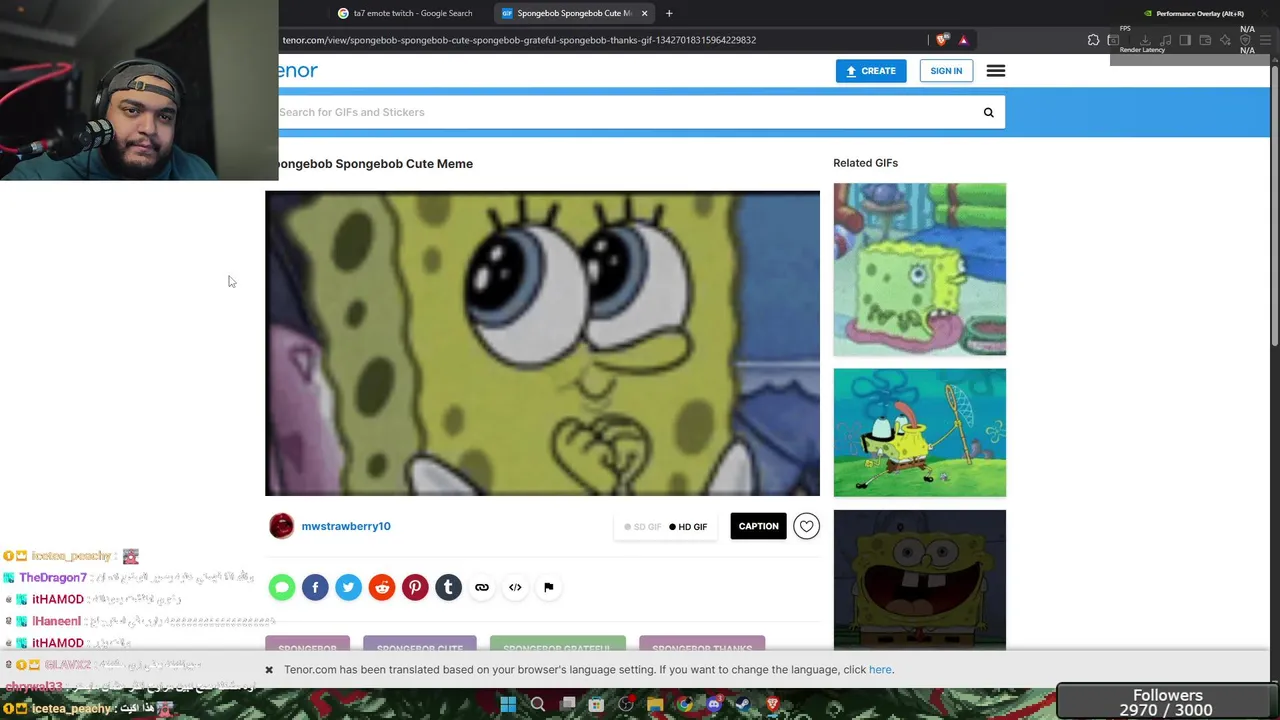The image size is (1280, 720).
Task: Open related GIF of SpongeBob licking floor
Action: tap(920, 269)
